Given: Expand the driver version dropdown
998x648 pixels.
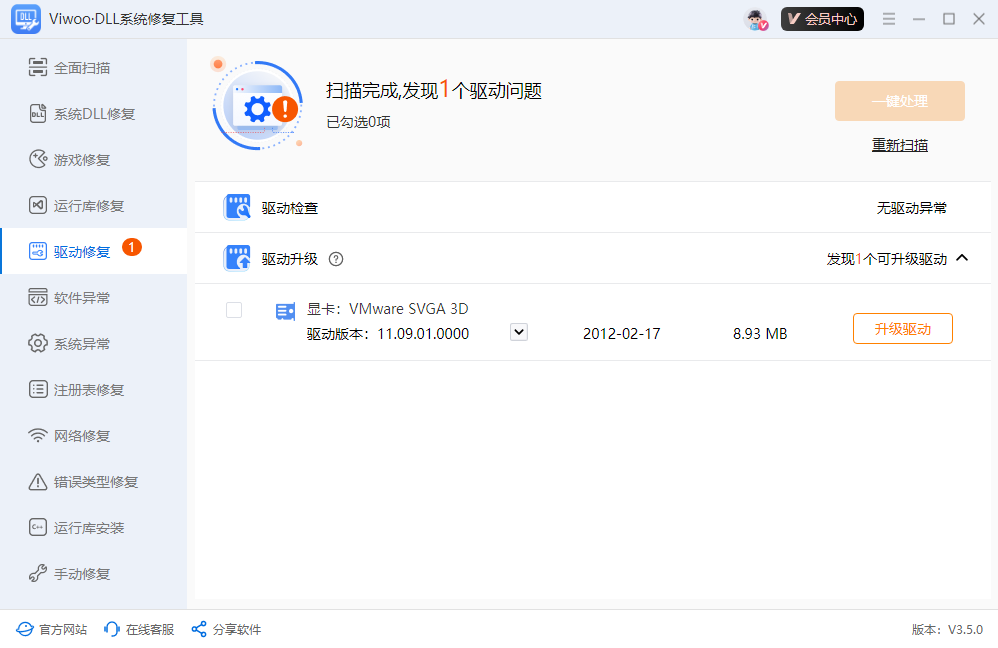Looking at the screenshot, I should click(x=518, y=332).
